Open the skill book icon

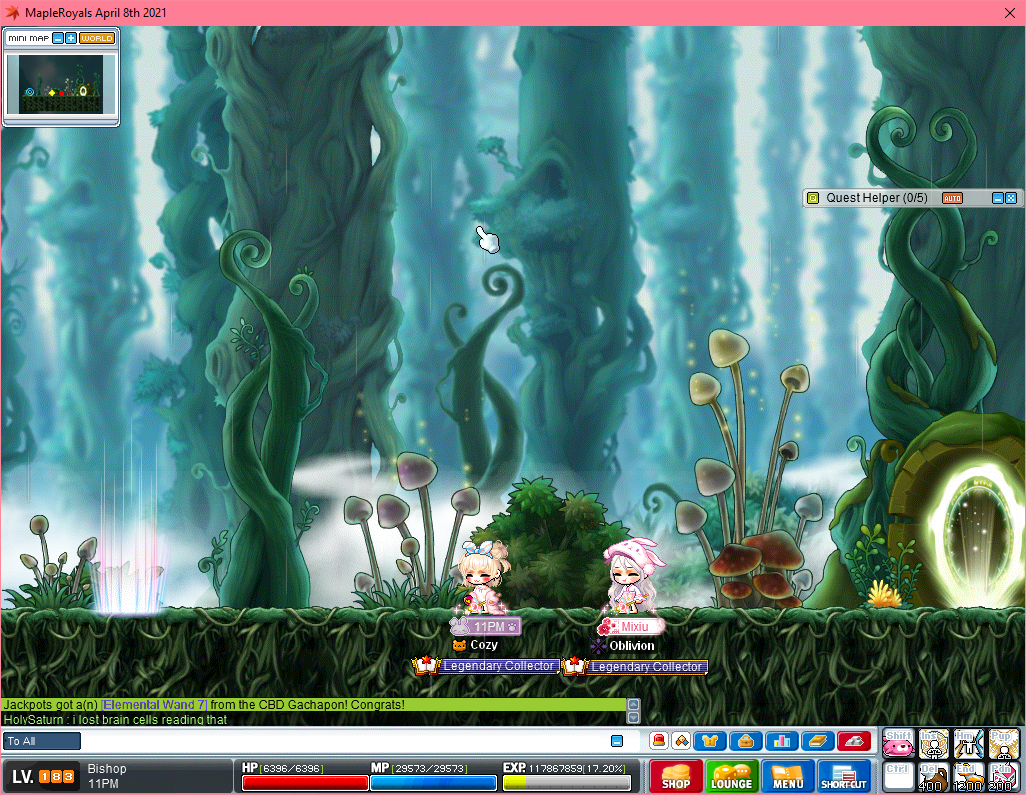point(818,741)
